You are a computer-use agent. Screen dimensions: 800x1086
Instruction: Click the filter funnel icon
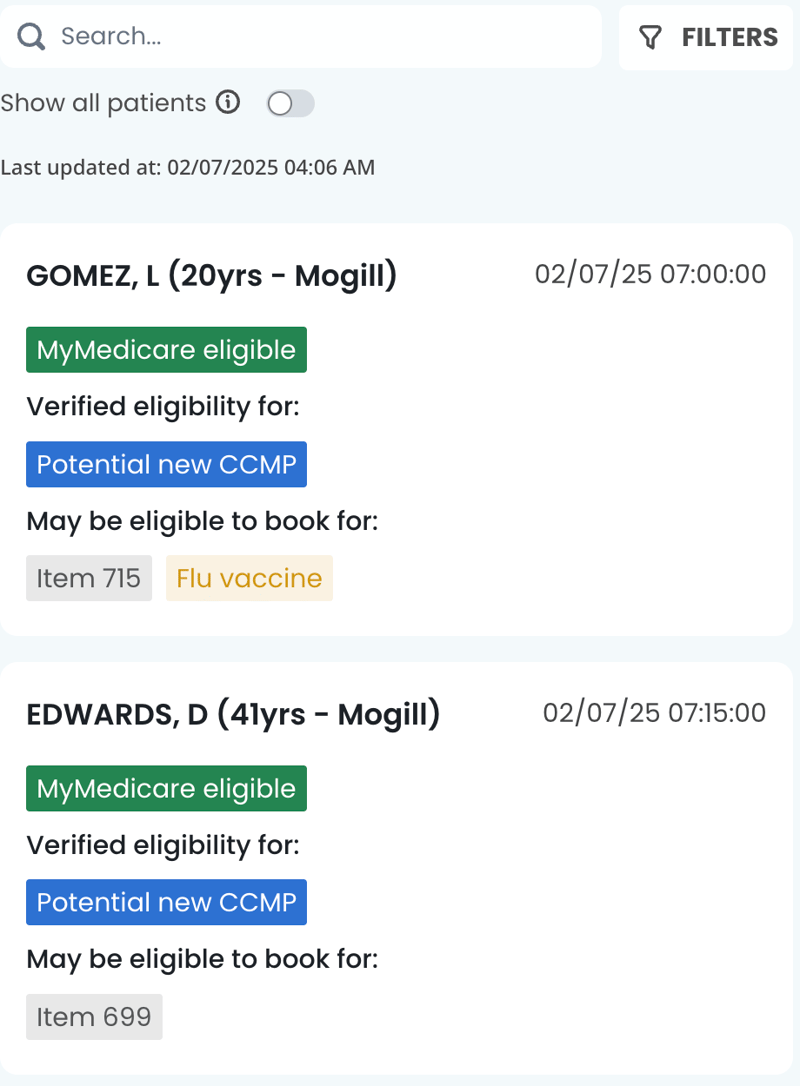(651, 38)
